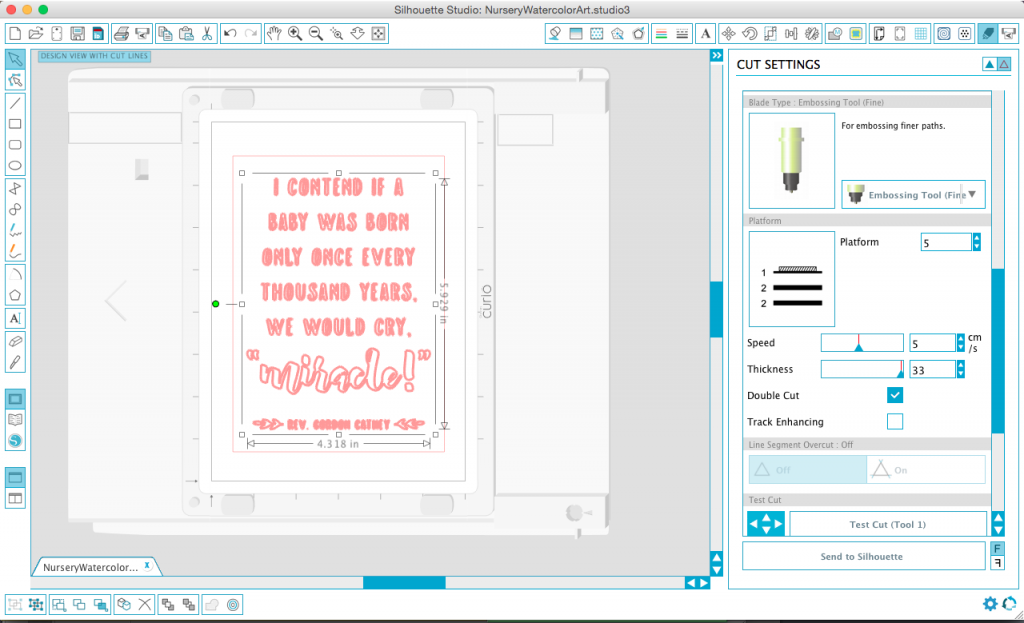This screenshot has width=1024, height=623.
Task: Select the Knife tool
Action: pos(15,362)
